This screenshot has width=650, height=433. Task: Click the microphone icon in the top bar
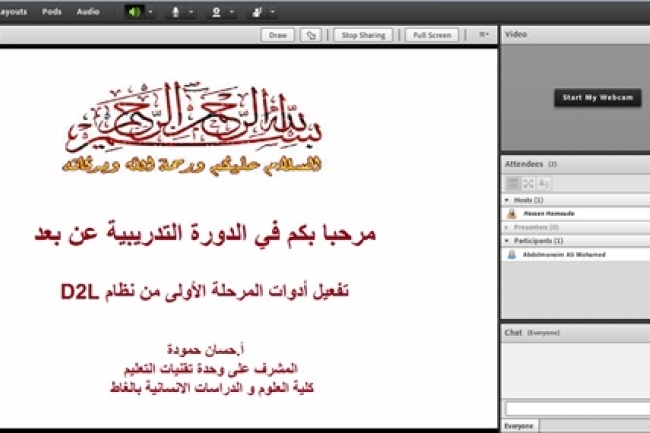pos(175,12)
